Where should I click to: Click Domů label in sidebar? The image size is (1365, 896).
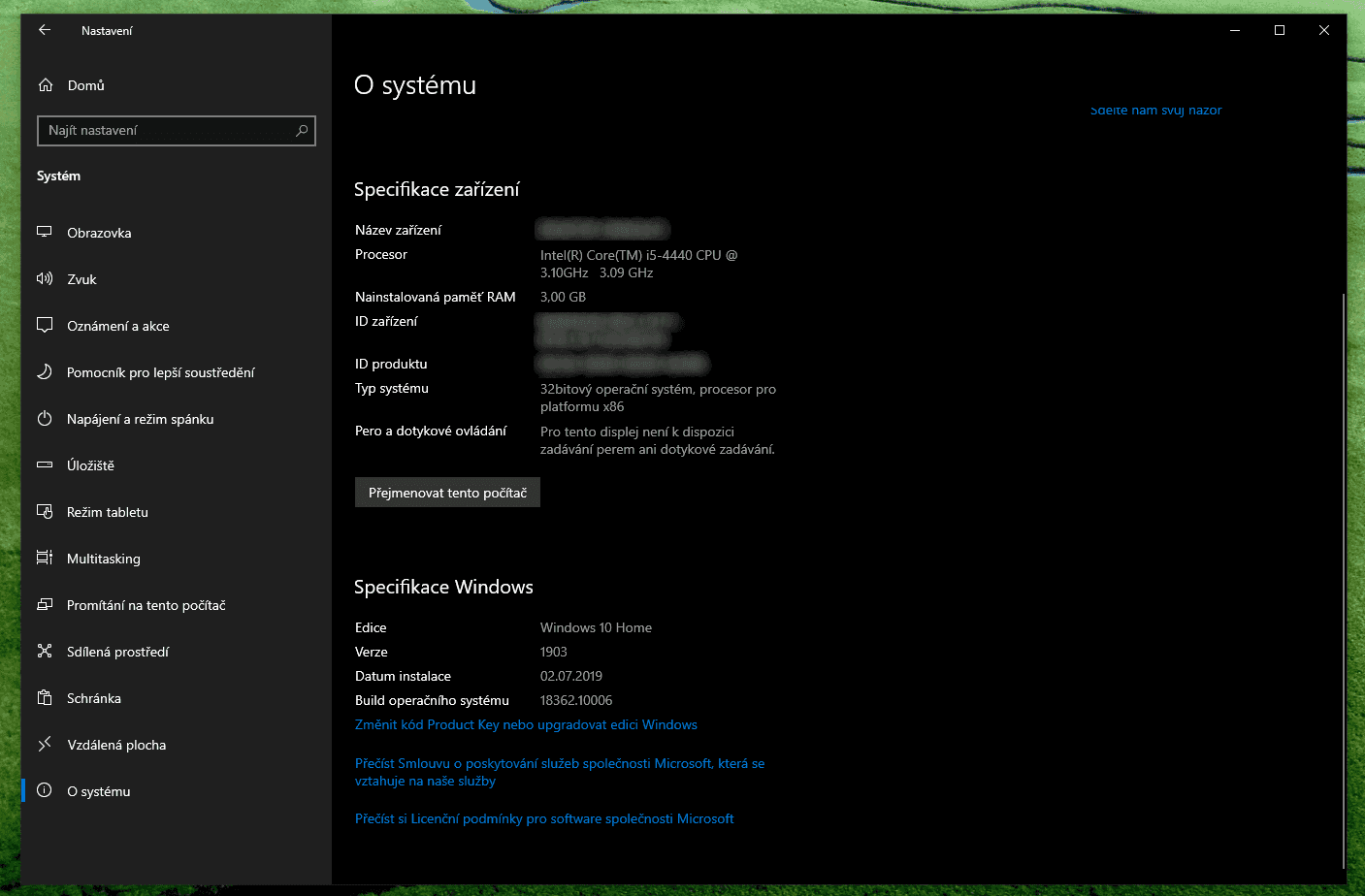tap(86, 85)
